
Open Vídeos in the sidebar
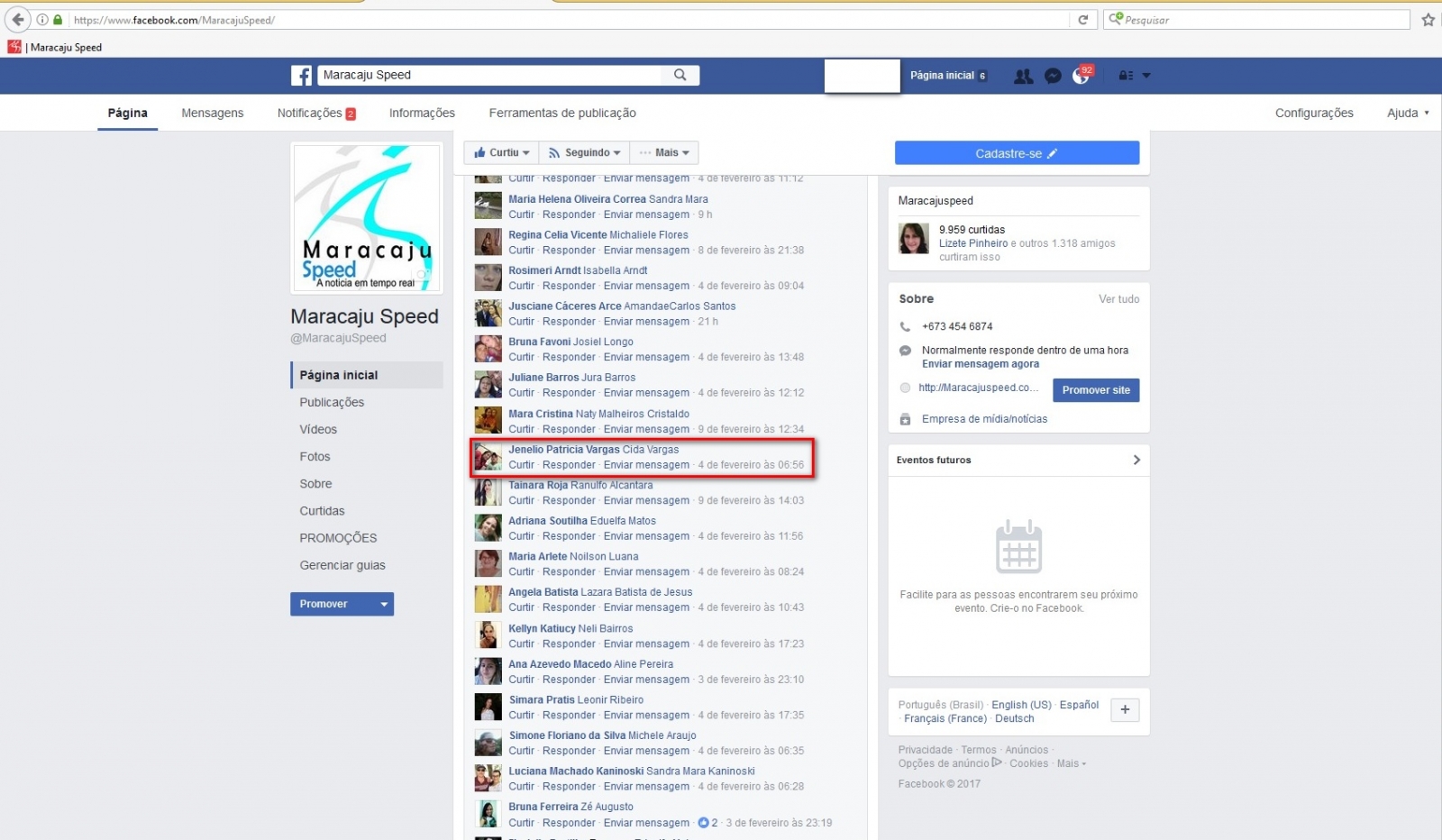pos(318,430)
